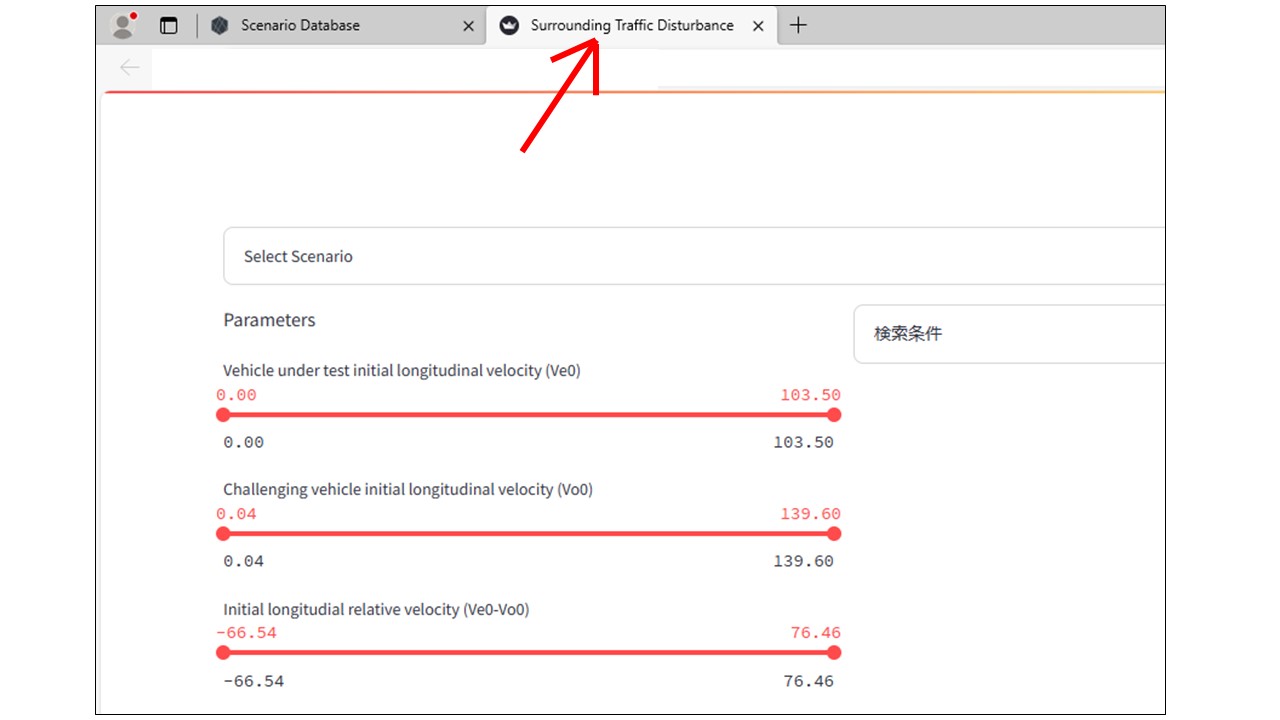Image resolution: width=1280 pixels, height=720 pixels.
Task: Close the Surrounding Traffic Disturbance tab
Action: (758, 26)
